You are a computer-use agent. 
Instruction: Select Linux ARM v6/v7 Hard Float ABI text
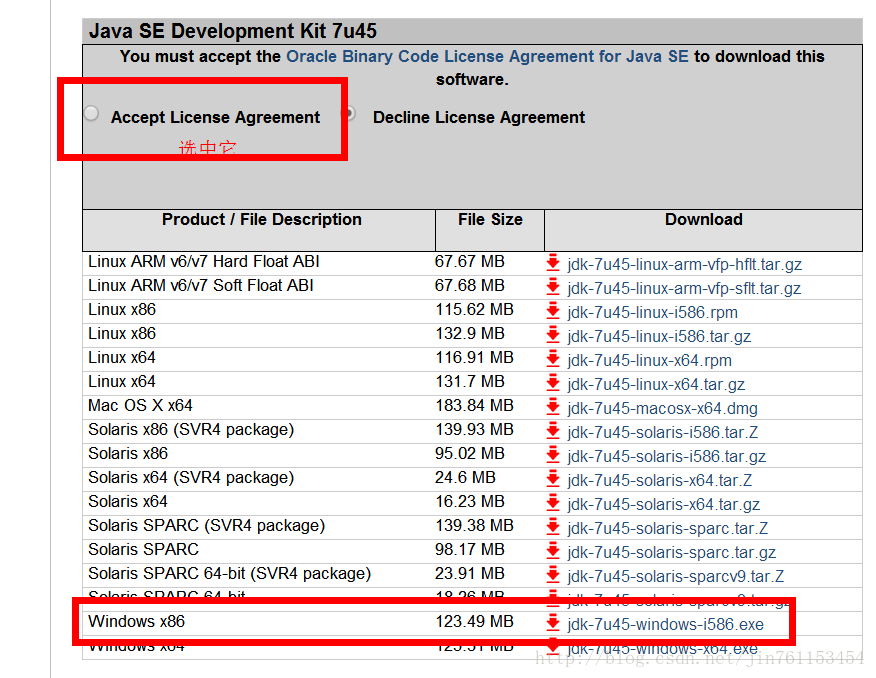(x=203, y=261)
